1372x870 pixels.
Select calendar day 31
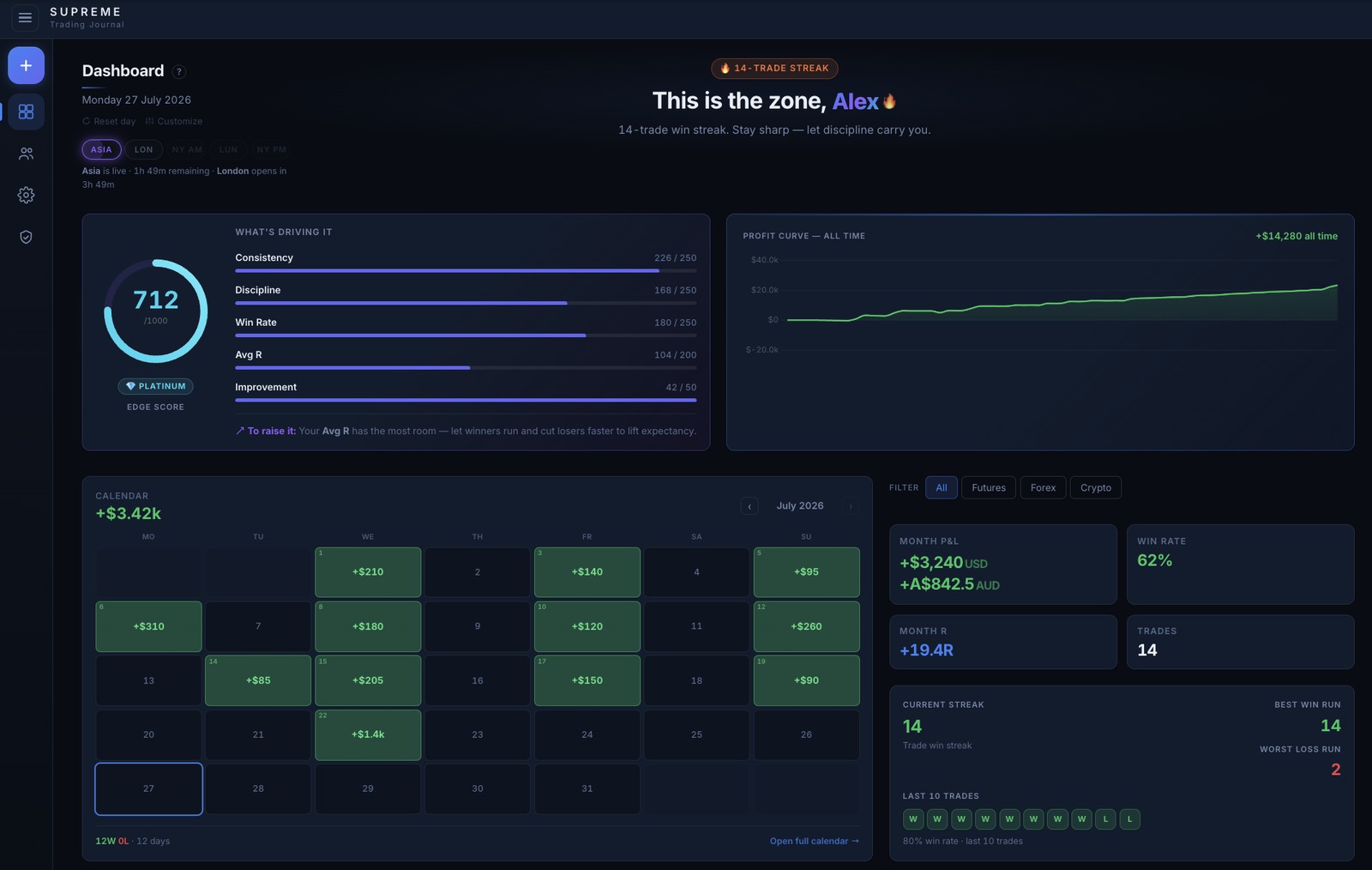587,788
